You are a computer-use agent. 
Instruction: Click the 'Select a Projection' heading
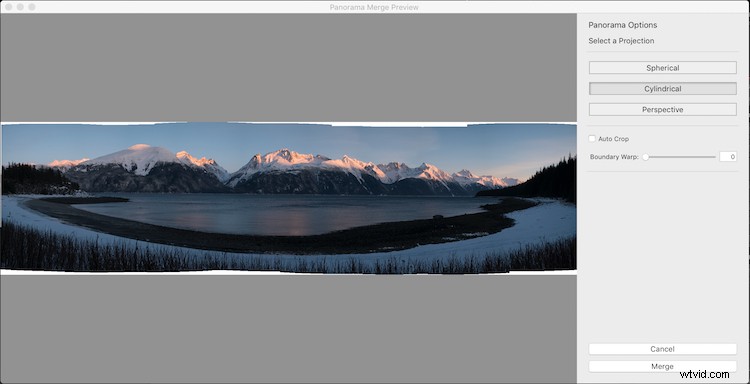coord(621,41)
